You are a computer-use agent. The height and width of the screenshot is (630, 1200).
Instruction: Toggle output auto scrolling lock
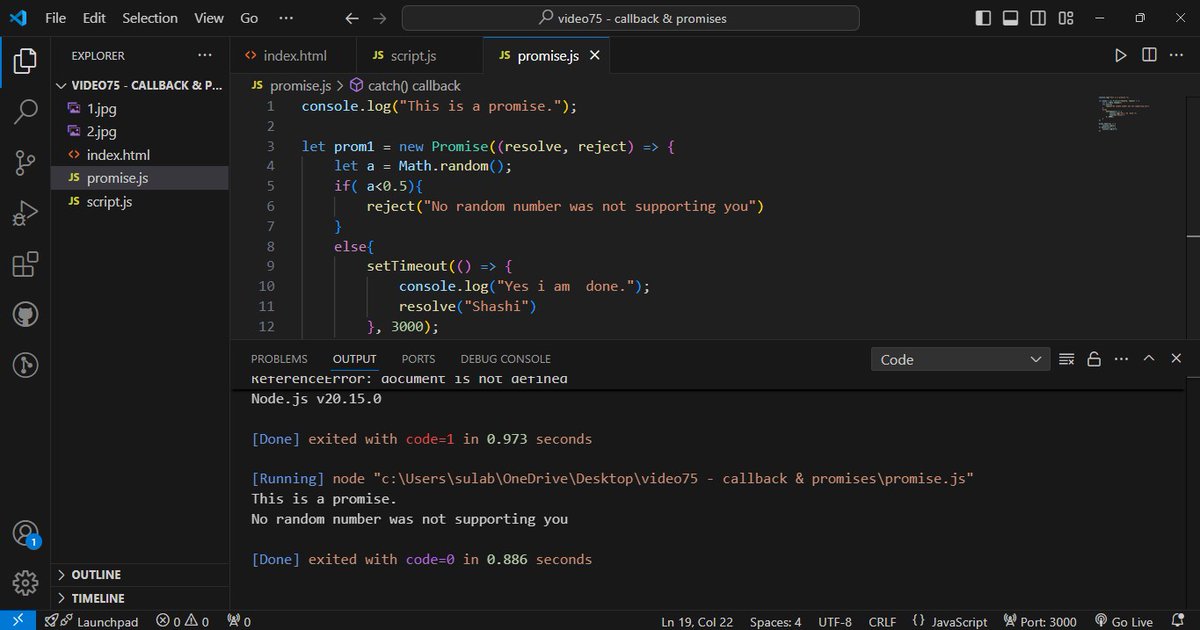[x=1094, y=359]
